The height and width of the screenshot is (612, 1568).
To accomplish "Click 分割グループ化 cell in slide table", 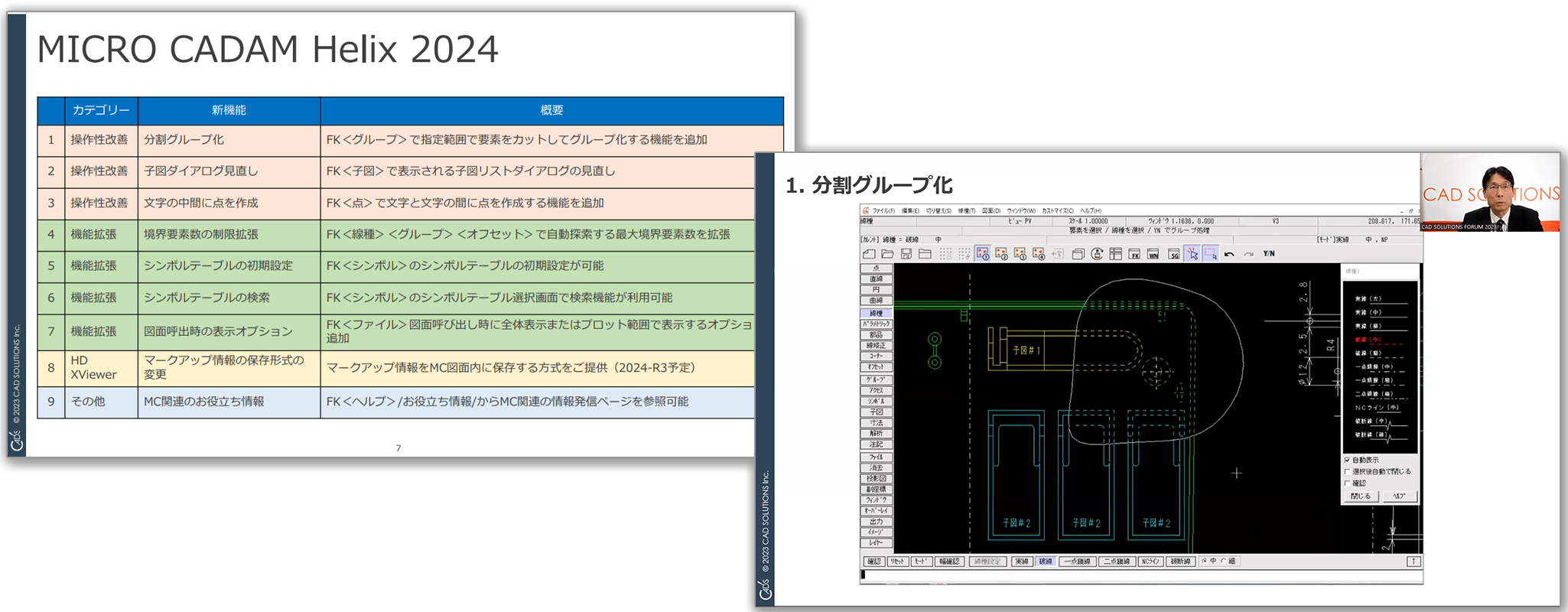I will point(229,140).
